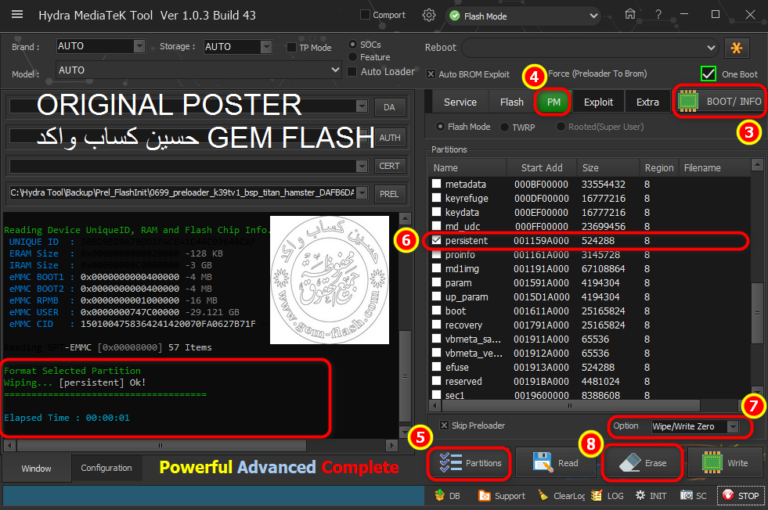Click the orange asterisk reboot button

(x=737, y=48)
